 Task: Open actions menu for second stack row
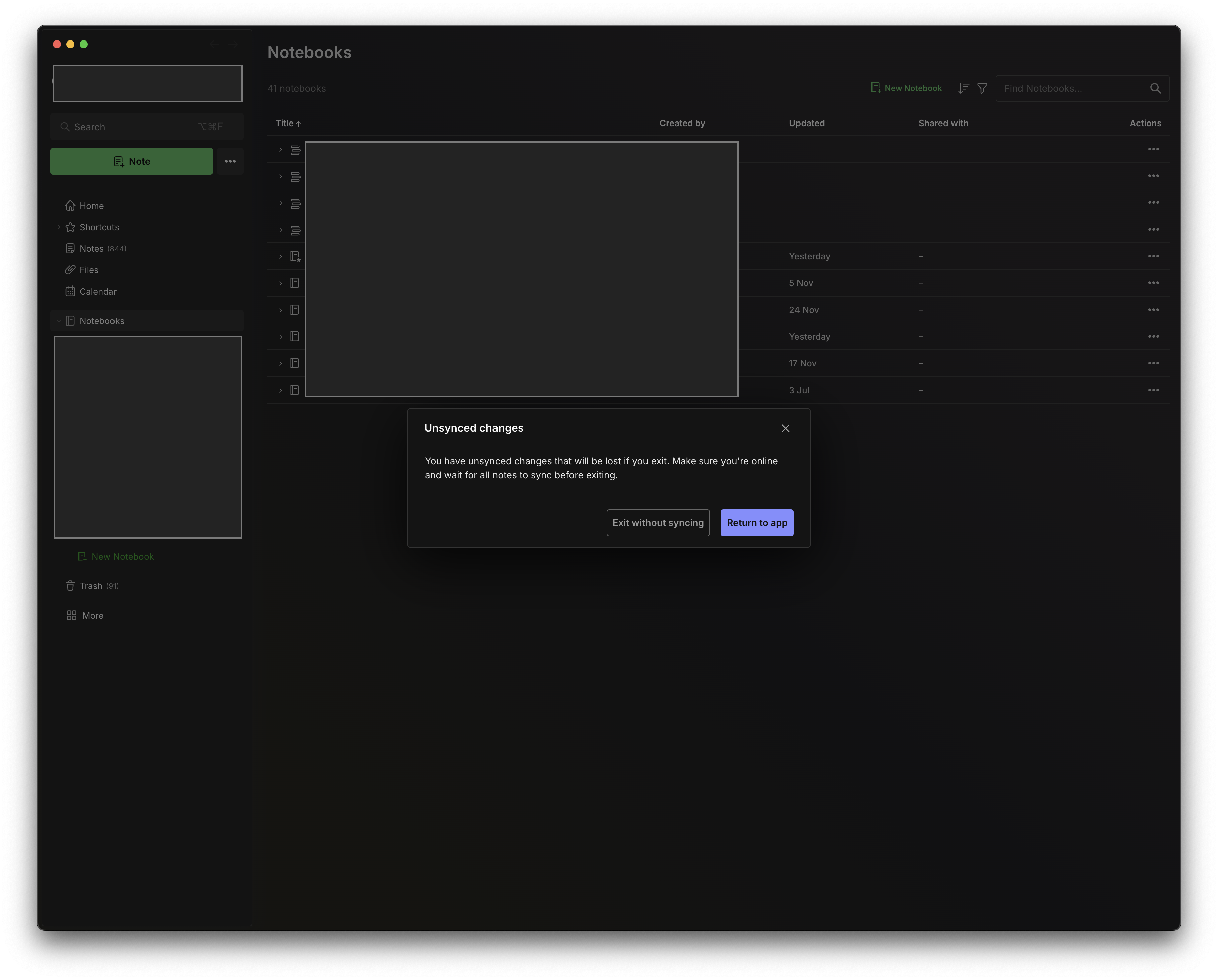click(x=1153, y=176)
